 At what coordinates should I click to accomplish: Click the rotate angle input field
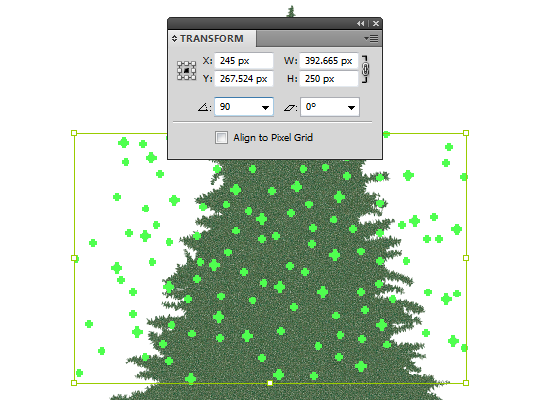(237, 107)
